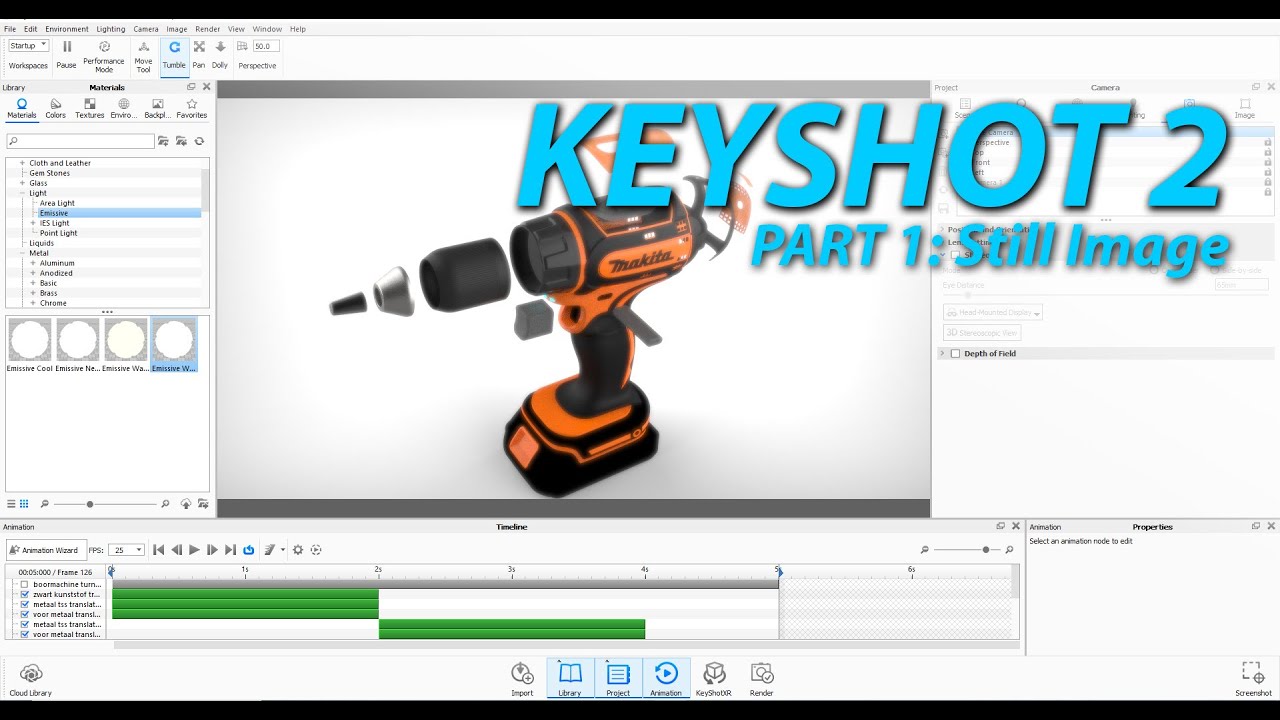Take a Screenshot of the view
The image size is (1280, 720).
1253,679
